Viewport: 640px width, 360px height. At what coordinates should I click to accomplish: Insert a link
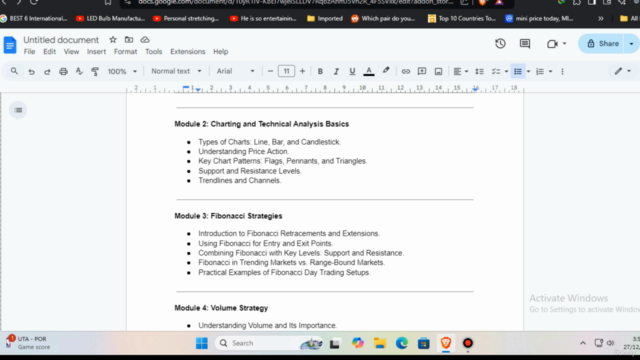[x=405, y=71]
